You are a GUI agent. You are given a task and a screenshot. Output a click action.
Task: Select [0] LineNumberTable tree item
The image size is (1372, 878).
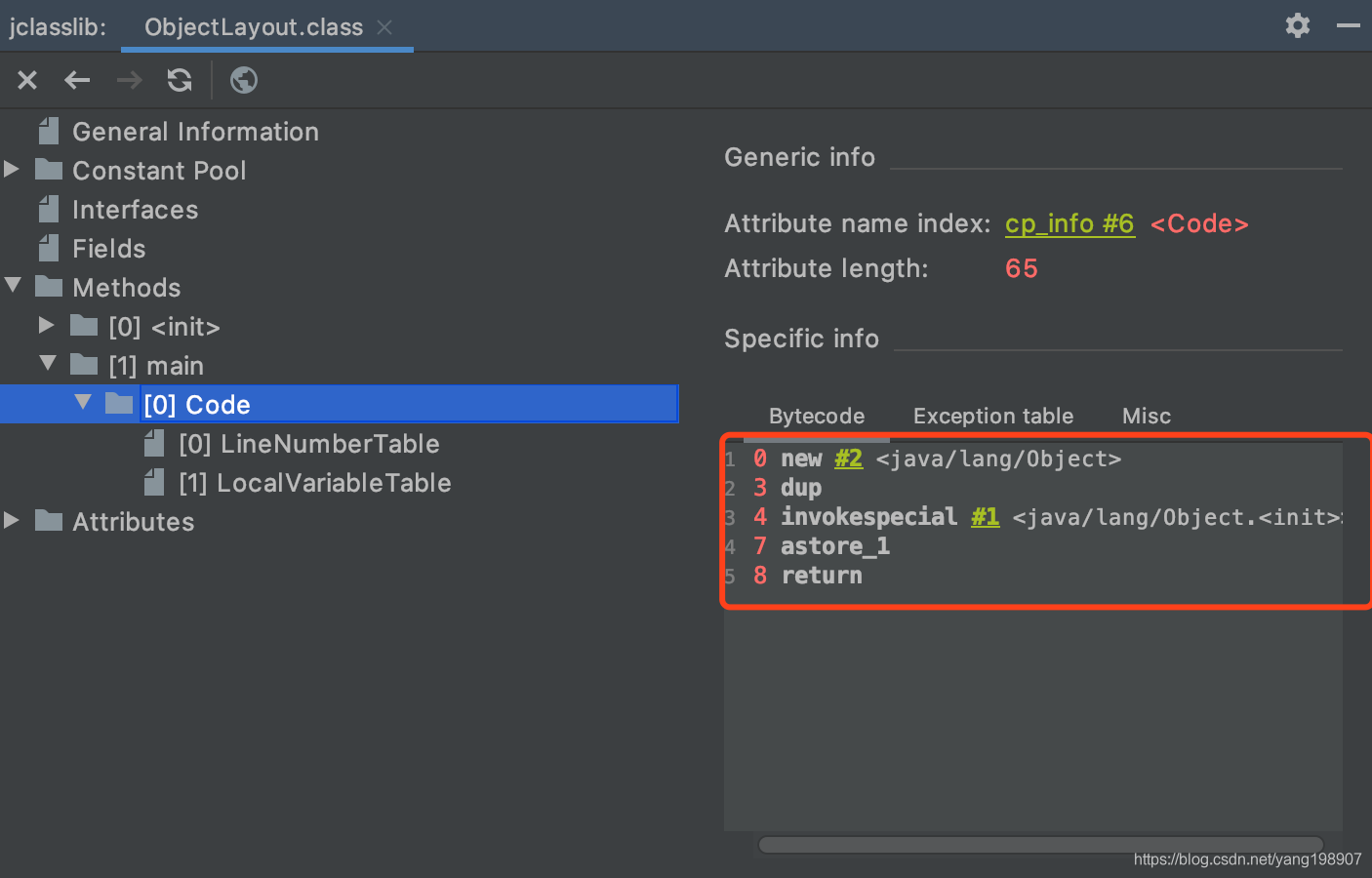(308, 444)
